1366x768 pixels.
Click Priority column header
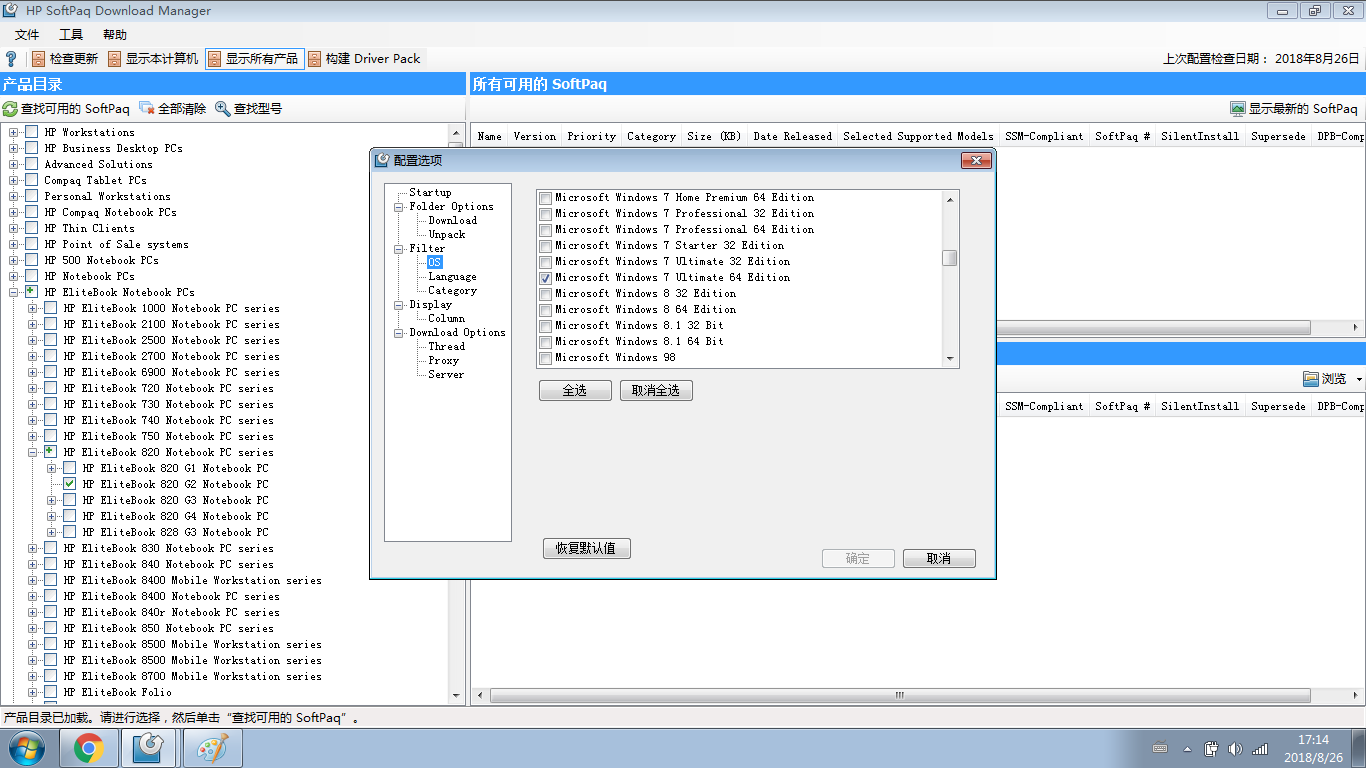coord(591,136)
